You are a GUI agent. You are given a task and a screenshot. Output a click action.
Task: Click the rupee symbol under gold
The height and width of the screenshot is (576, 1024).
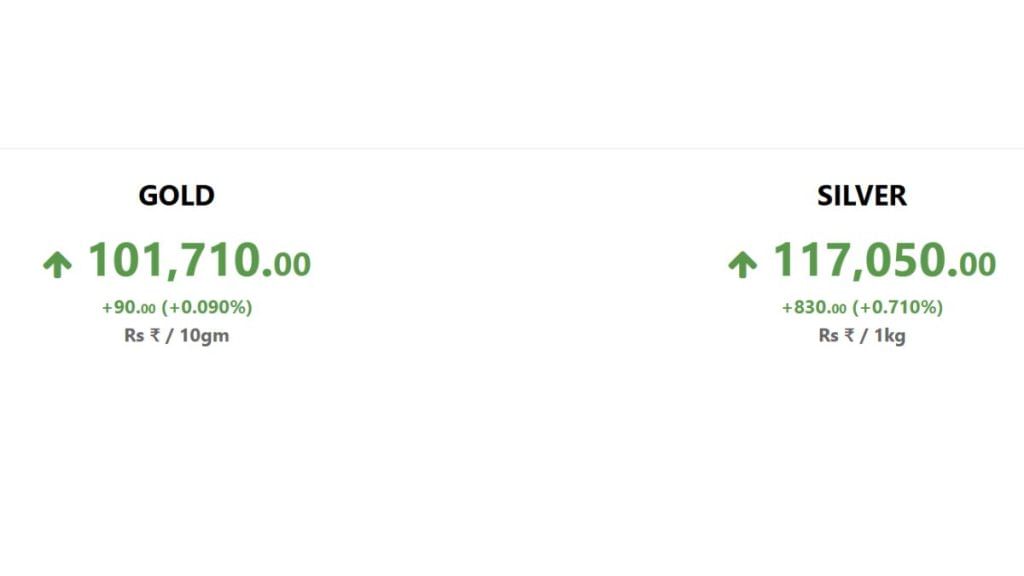(x=155, y=336)
